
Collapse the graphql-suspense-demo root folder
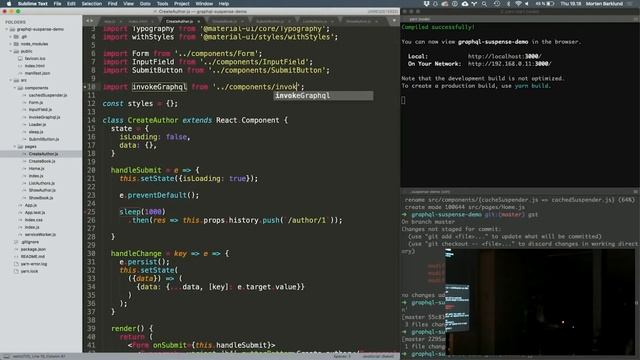pyautogui.click(x=7, y=29)
